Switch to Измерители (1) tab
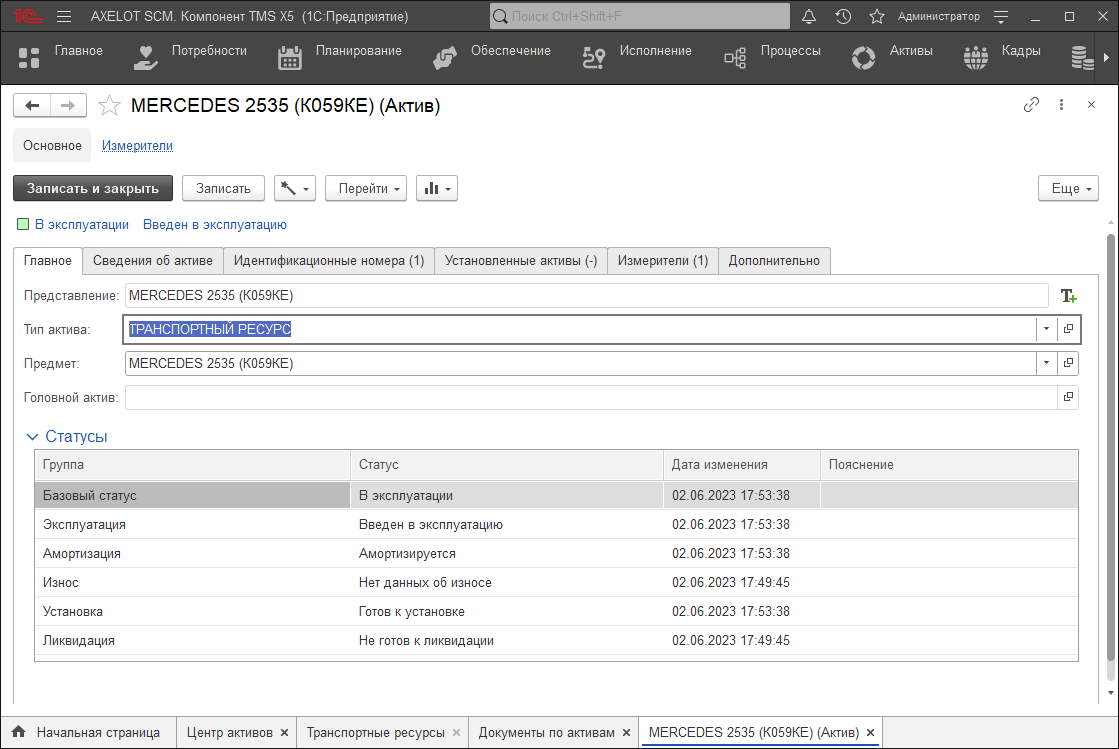 coord(663,261)
